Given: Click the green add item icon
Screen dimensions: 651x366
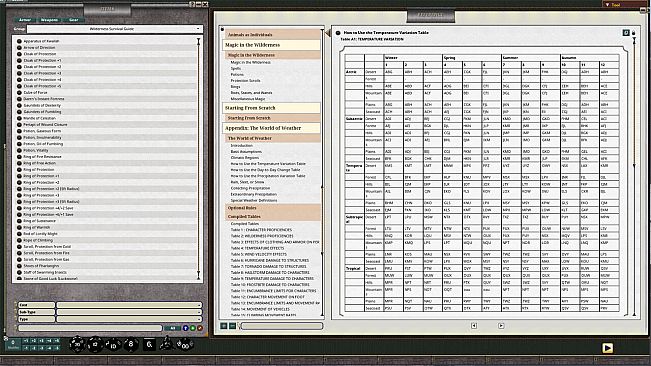Looking at the screenshot, I should 193,328.
